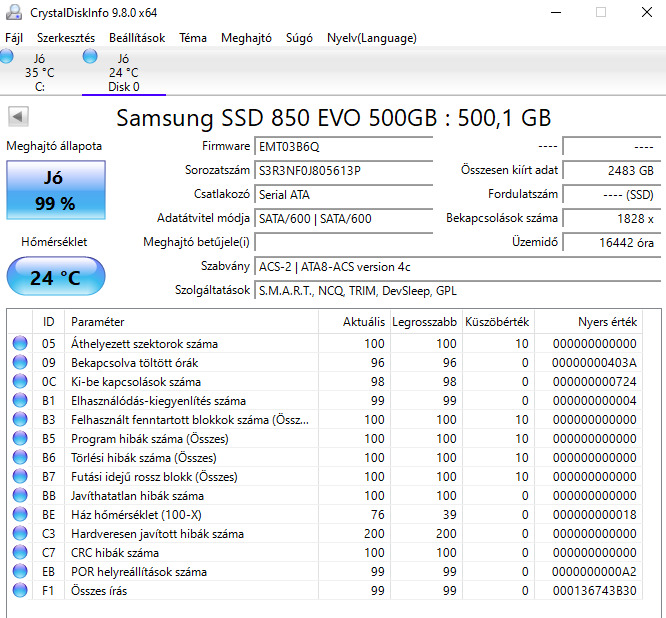
Task: Click the SATA/600 transfer mode field
Action: (343, 219)
